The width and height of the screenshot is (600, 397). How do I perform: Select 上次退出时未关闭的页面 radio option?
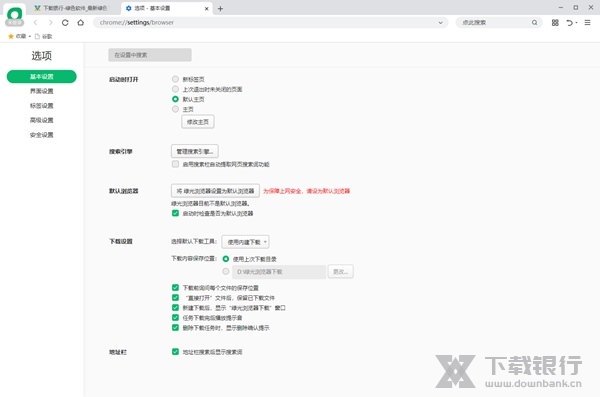pos(175,89)
